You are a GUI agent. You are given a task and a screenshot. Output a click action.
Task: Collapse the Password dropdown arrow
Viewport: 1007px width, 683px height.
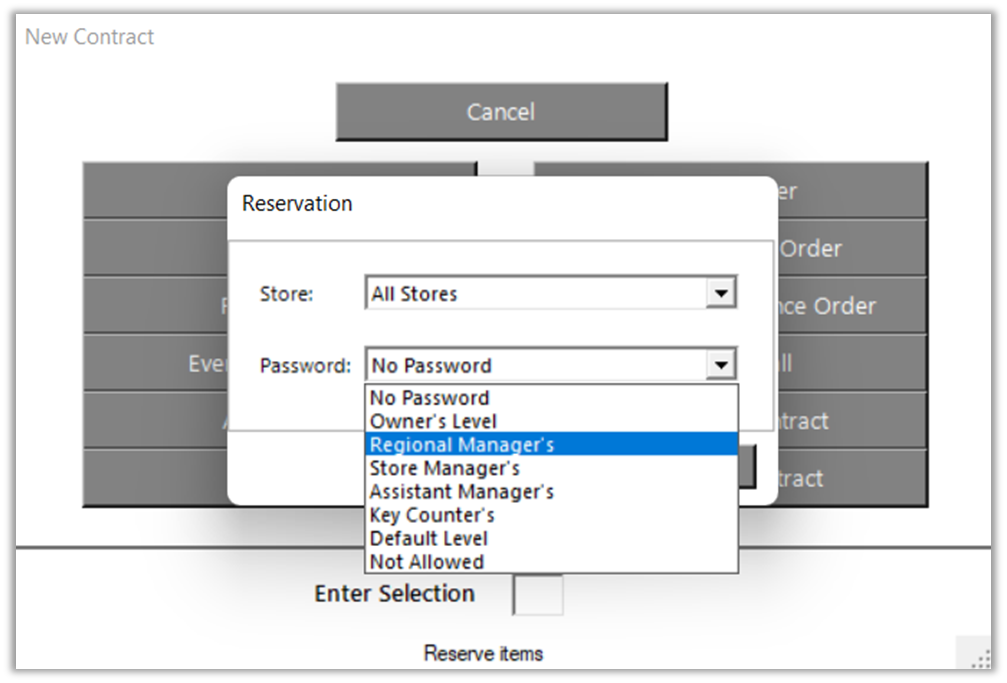point(720,365)
